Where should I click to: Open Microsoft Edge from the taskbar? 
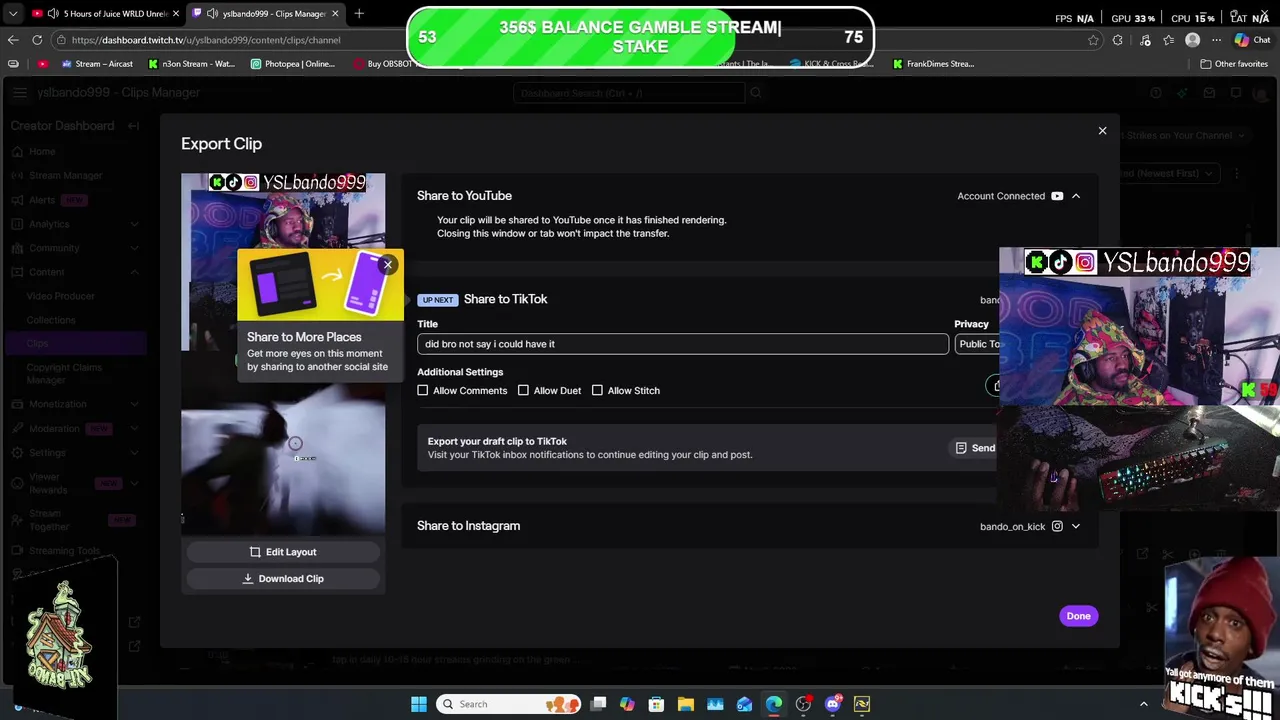[x=774, y=704]
